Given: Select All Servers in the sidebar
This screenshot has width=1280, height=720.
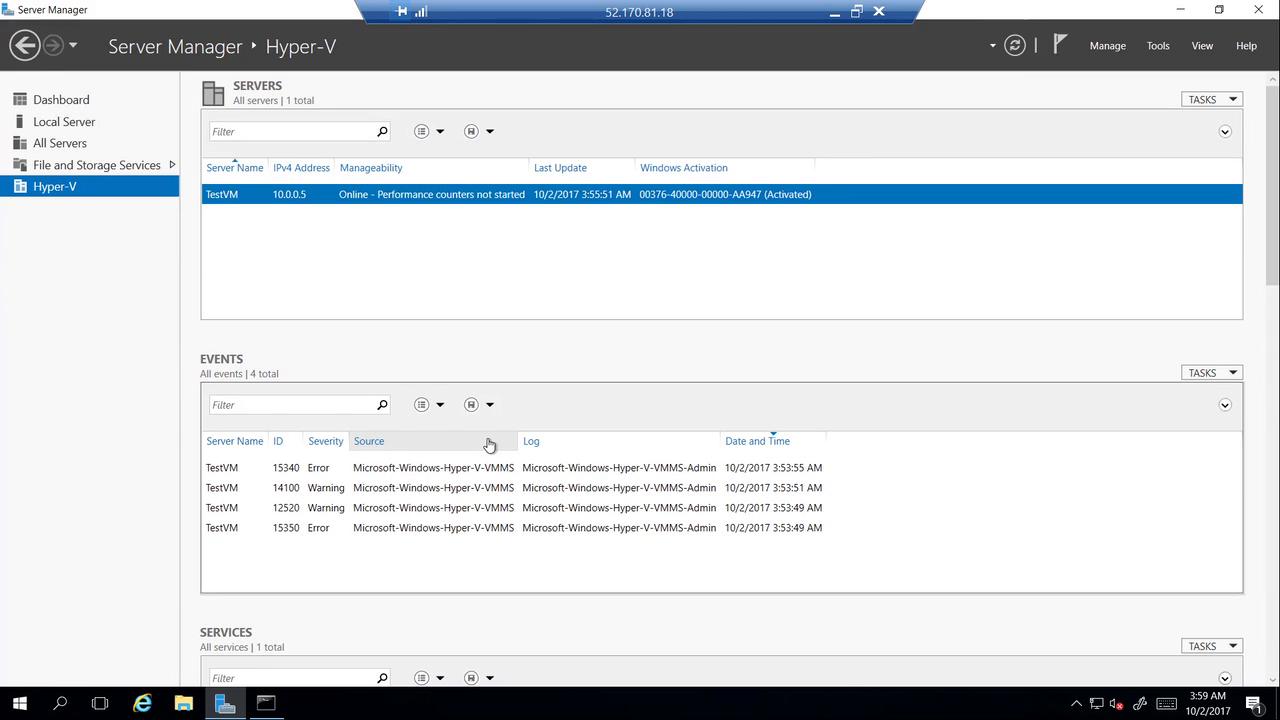Looking at the screenshot, I should pos(60,143).
